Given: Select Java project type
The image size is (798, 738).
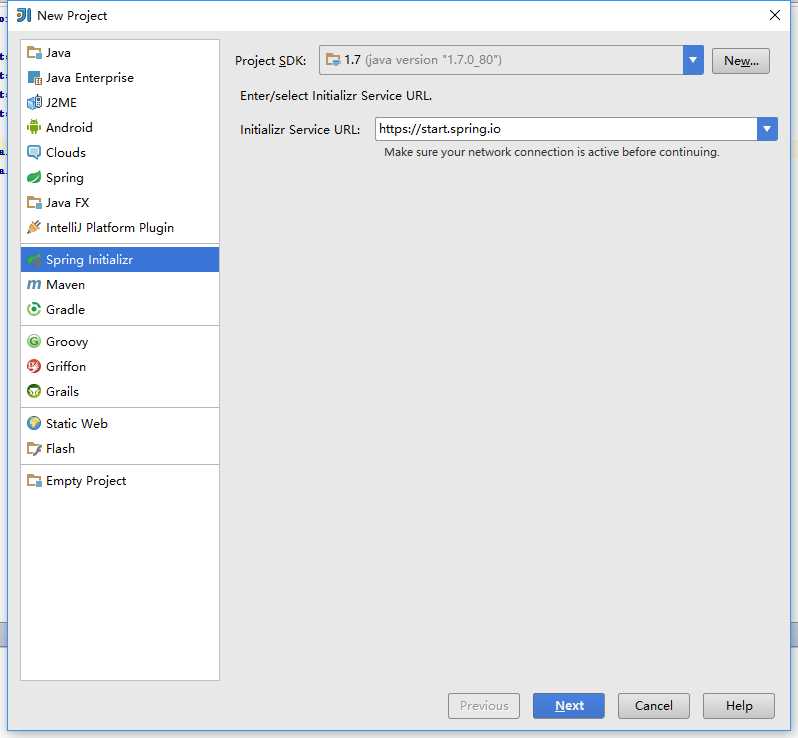Looking at the screenshot, I should 120,52.
